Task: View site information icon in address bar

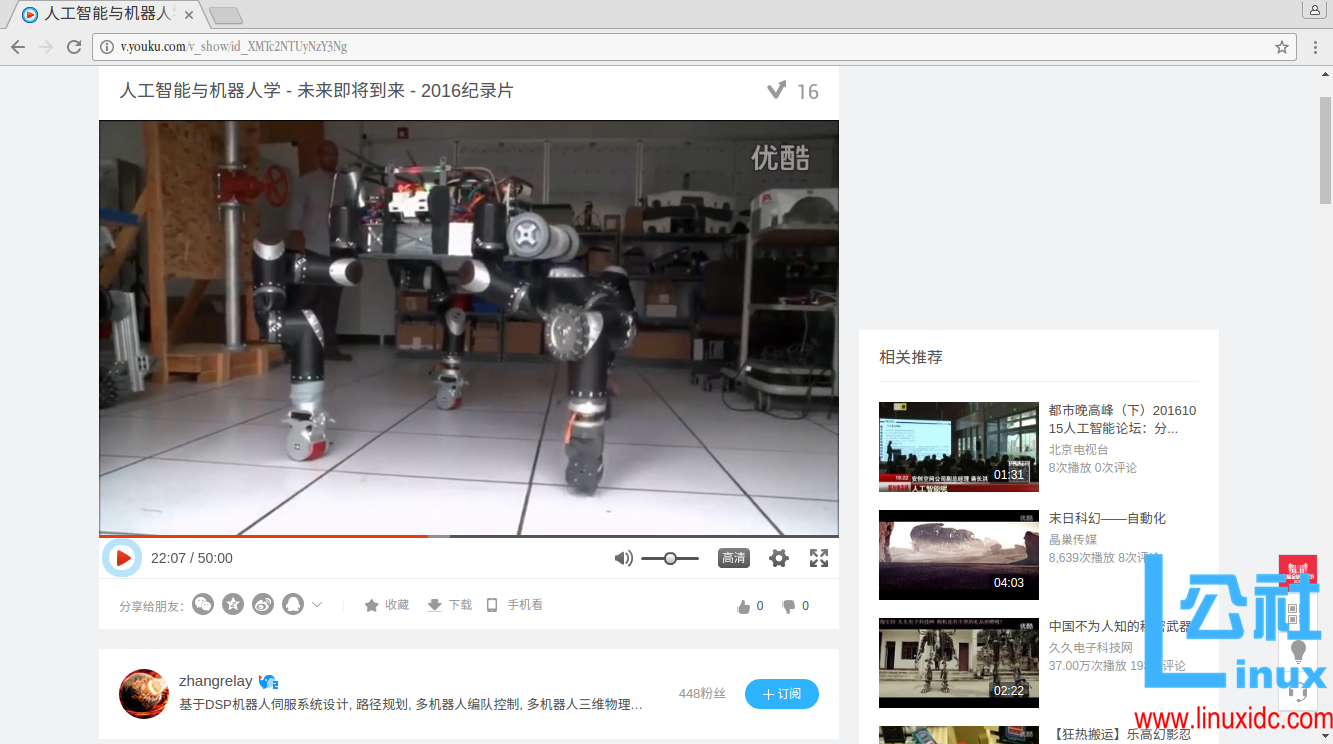Action: pyautogui.click(x=107, y=47)
